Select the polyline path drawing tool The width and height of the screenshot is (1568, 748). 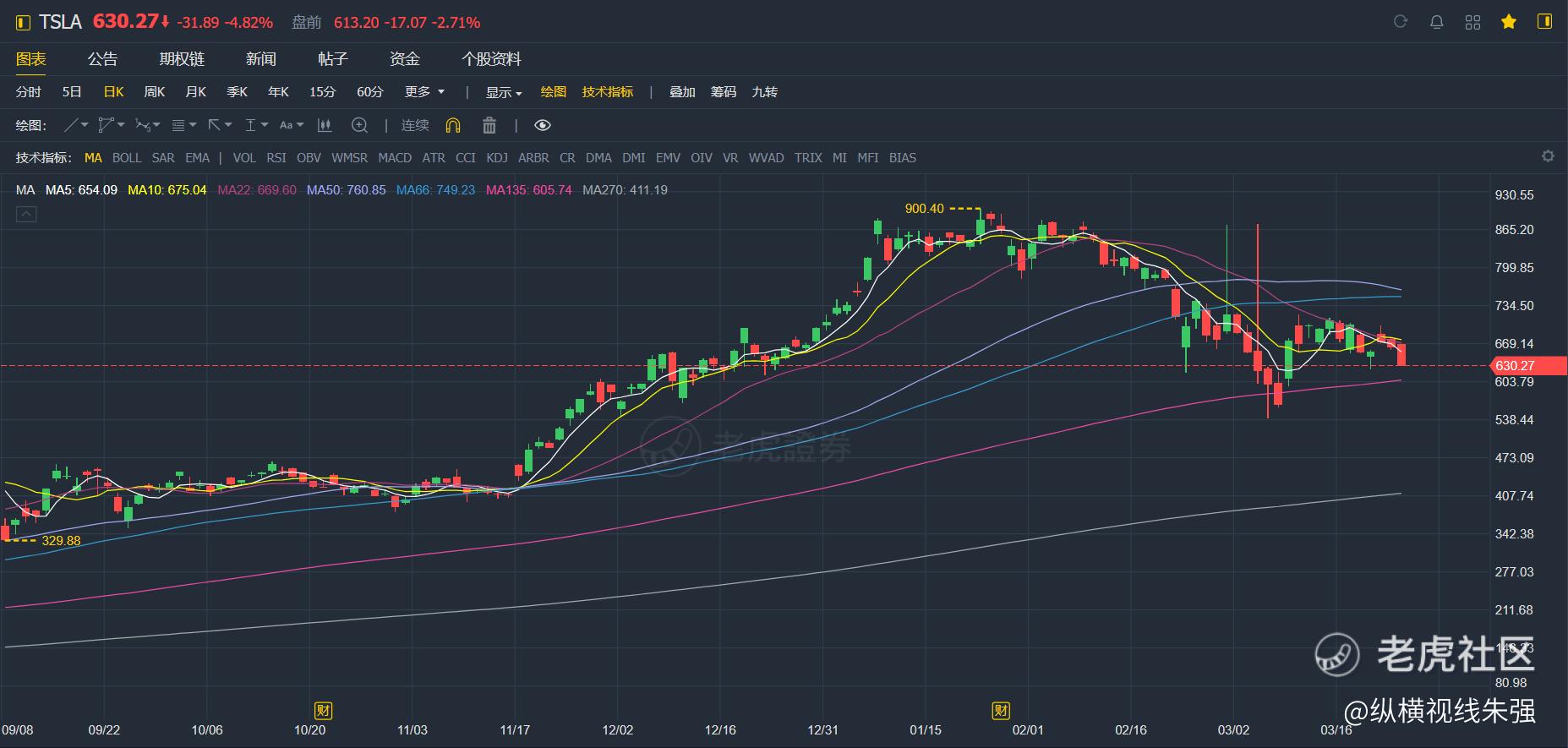pyautogui.click(x=106, y=125)
